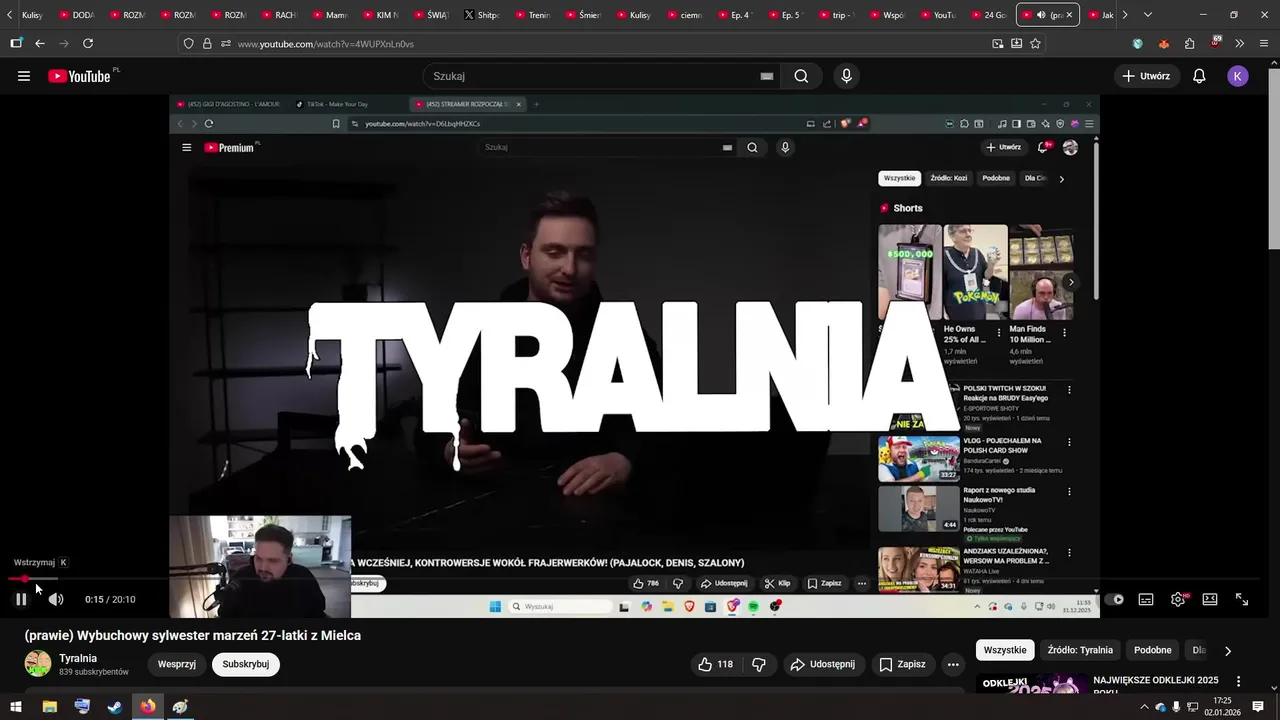Open the YouTube notifications bell
The image size is (1280, 720).
(1199, 76)
